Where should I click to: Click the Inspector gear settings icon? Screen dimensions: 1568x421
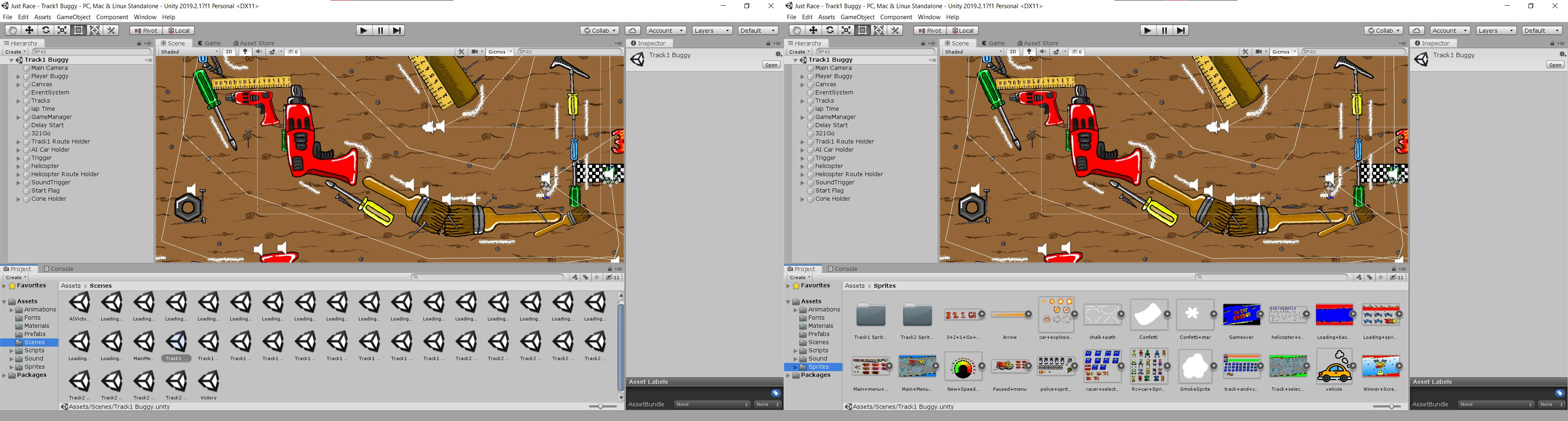[x=779, y=54]
